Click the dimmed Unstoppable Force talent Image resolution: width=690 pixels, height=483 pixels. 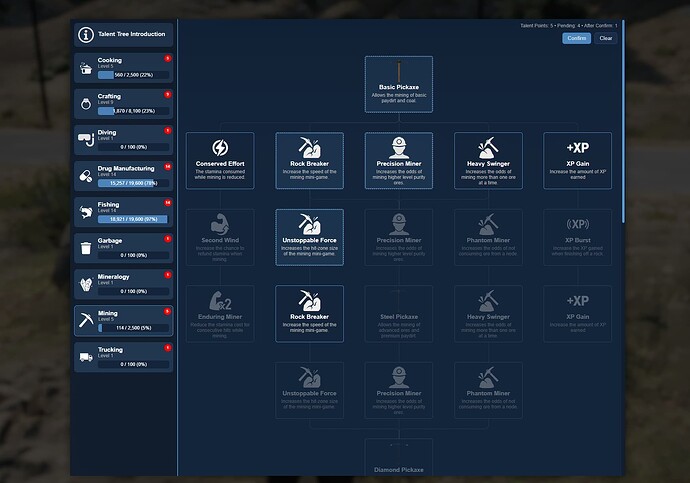(309, 390)
